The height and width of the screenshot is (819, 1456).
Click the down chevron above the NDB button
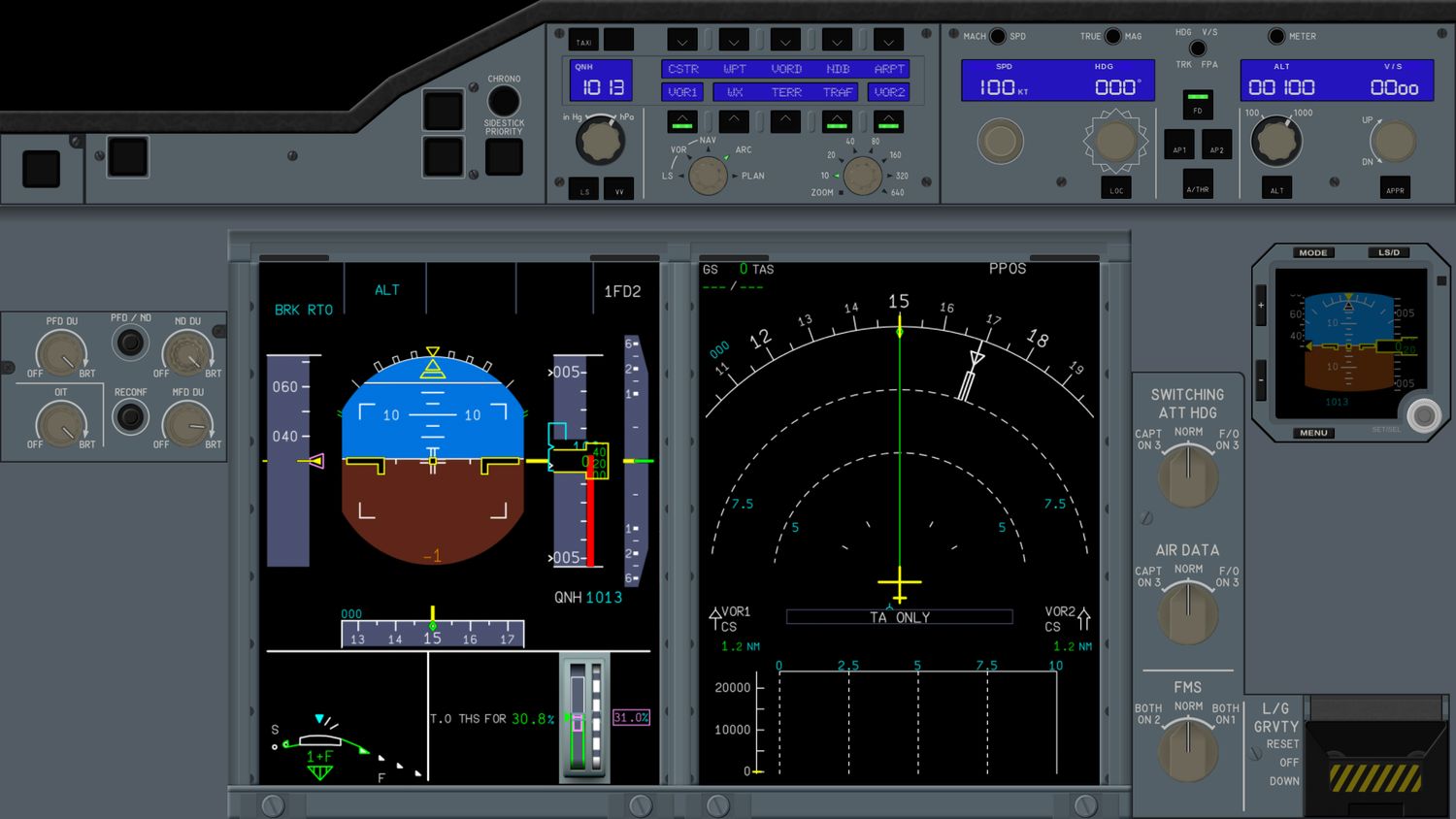point(836,40)
